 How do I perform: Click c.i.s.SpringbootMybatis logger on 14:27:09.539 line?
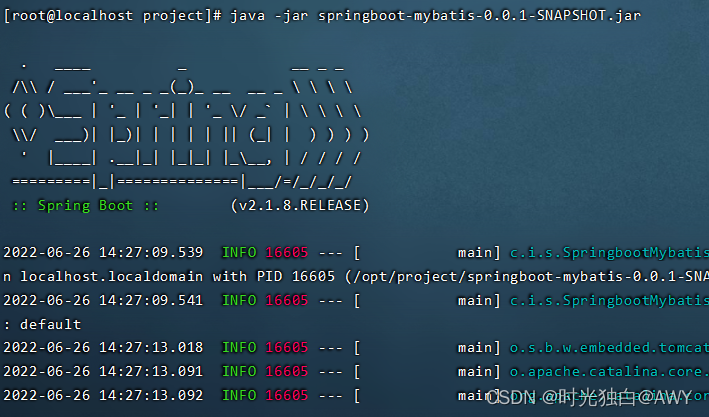[609, 252]
